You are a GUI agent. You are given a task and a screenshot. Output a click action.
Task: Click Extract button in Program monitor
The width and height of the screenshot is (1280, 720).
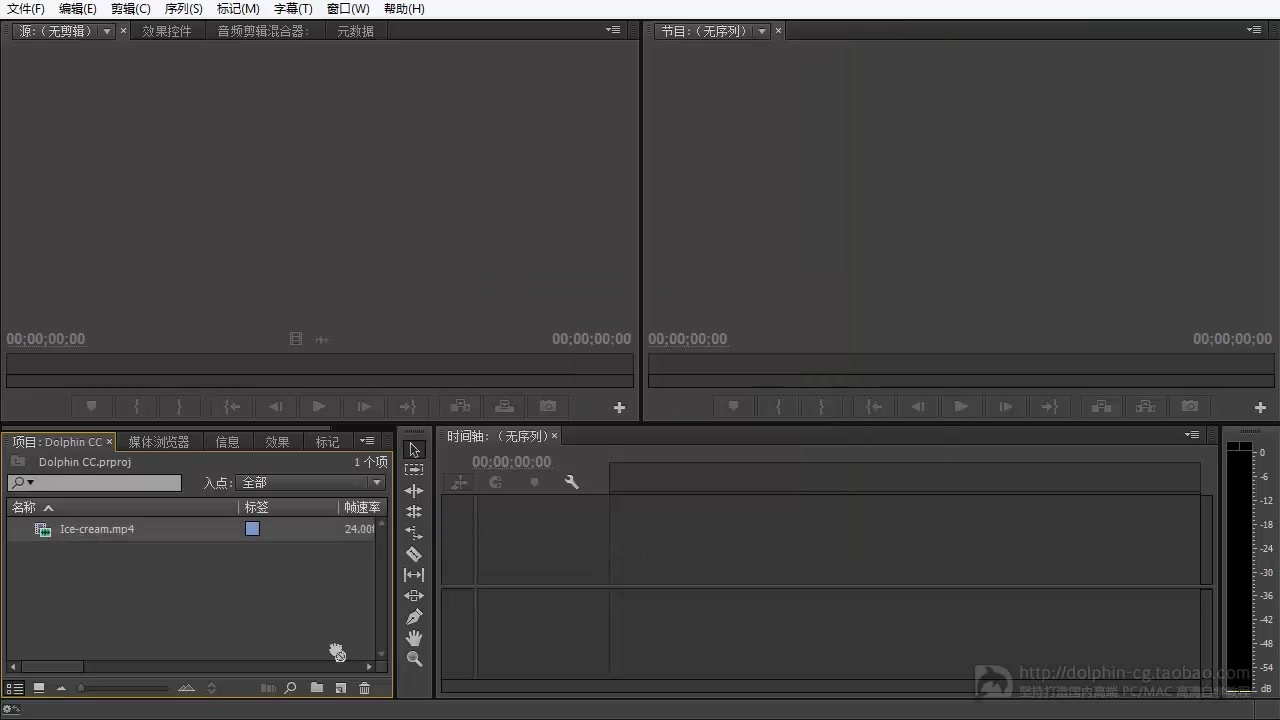coord(1145,407)
